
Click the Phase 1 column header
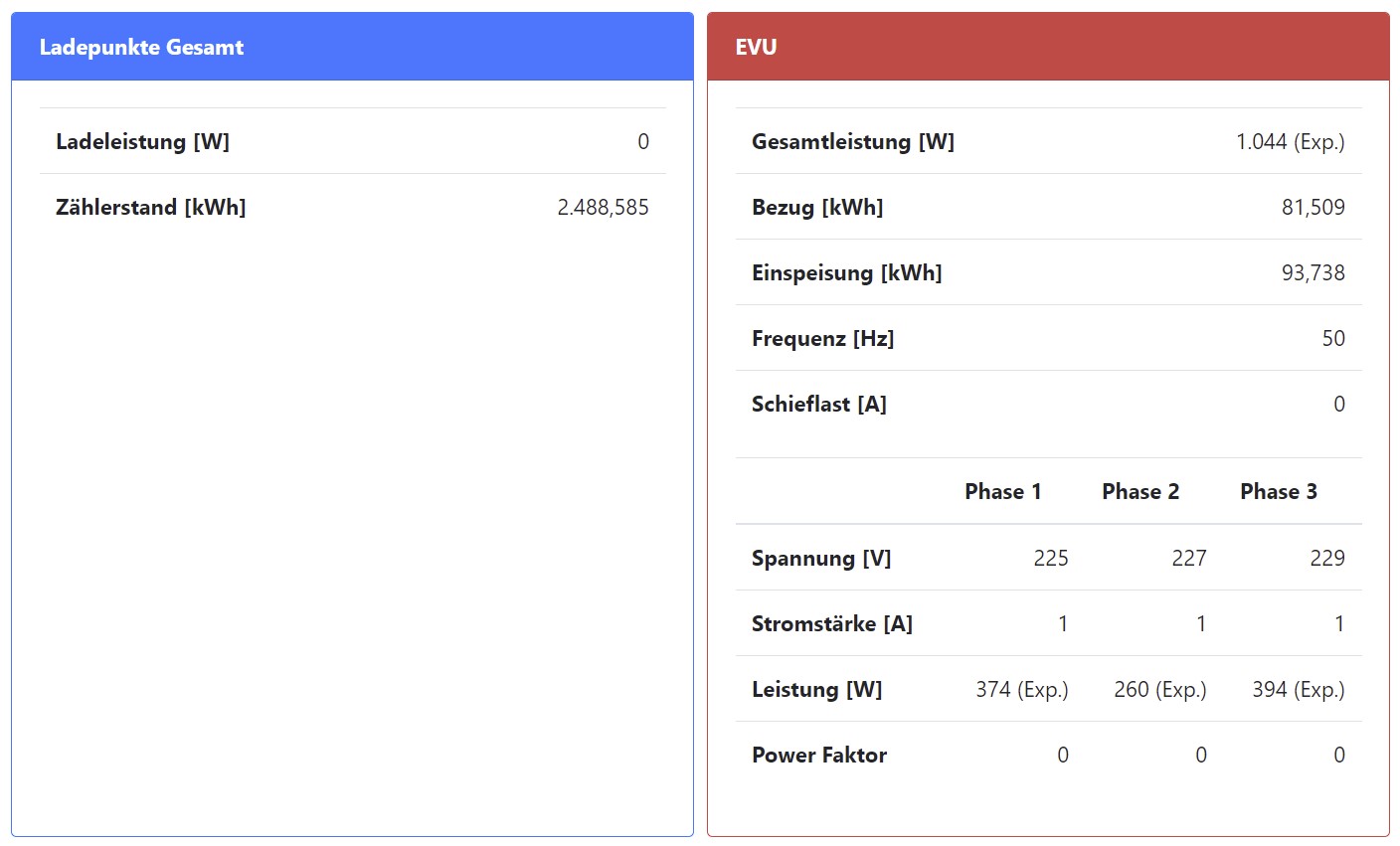(x=1002, y=491)
